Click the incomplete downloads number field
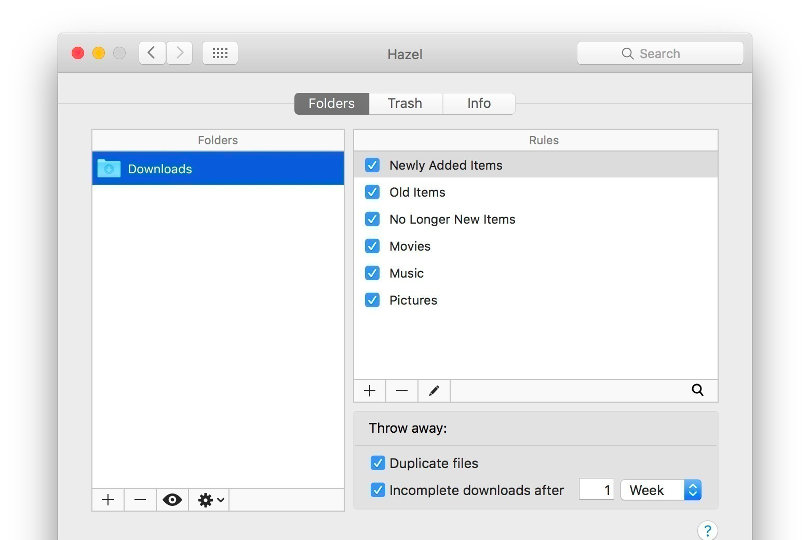The width and height of the screenshot is (810, 540). click(597, 490)
